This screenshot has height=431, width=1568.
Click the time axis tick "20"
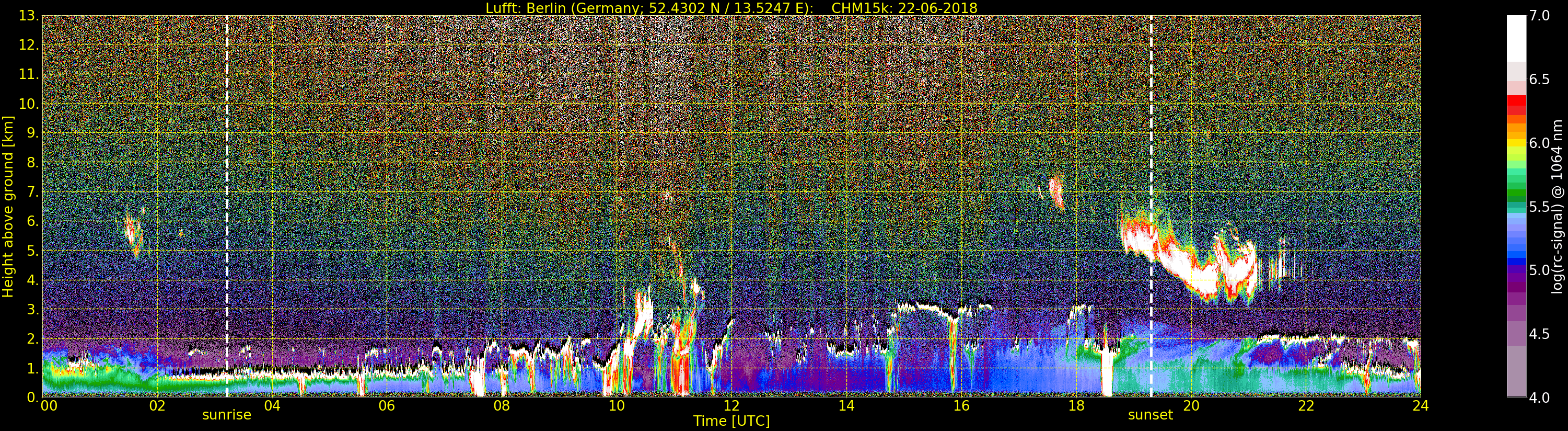[1191, 405]
